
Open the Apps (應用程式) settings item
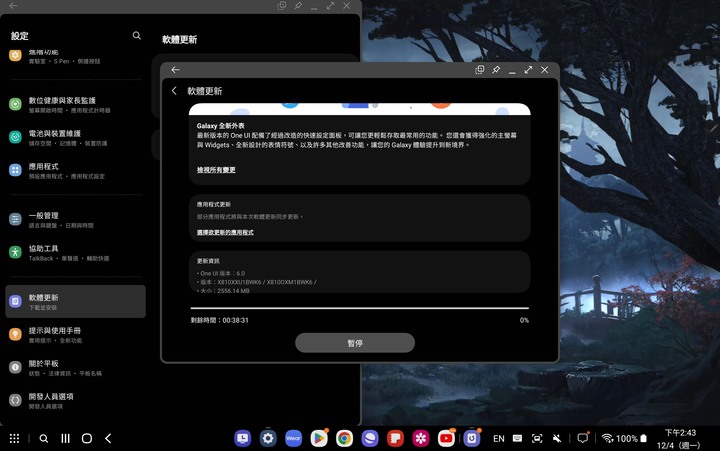click(75, 171)
